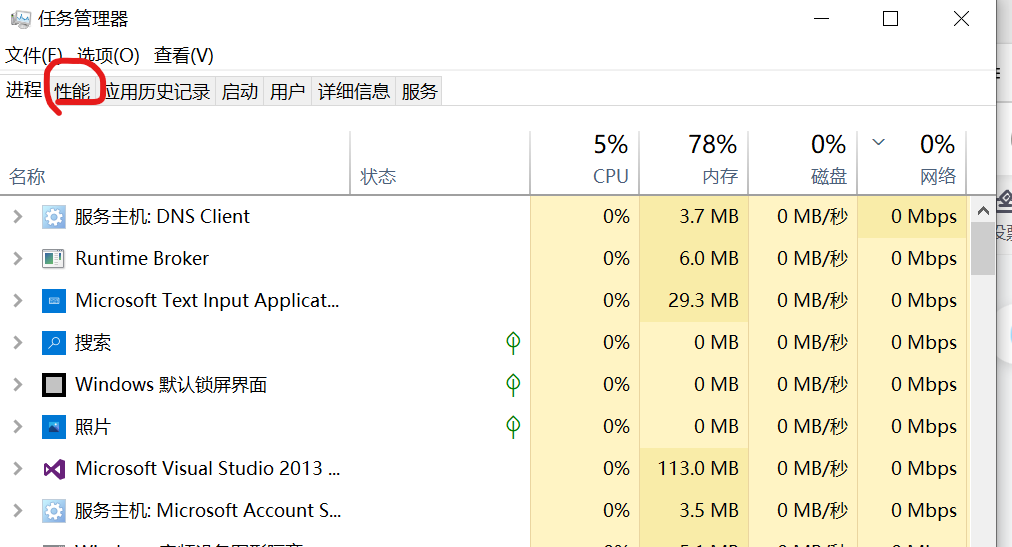Open the 选项(O) menu
Screen dimensions: 1012x547
point(108,55)
